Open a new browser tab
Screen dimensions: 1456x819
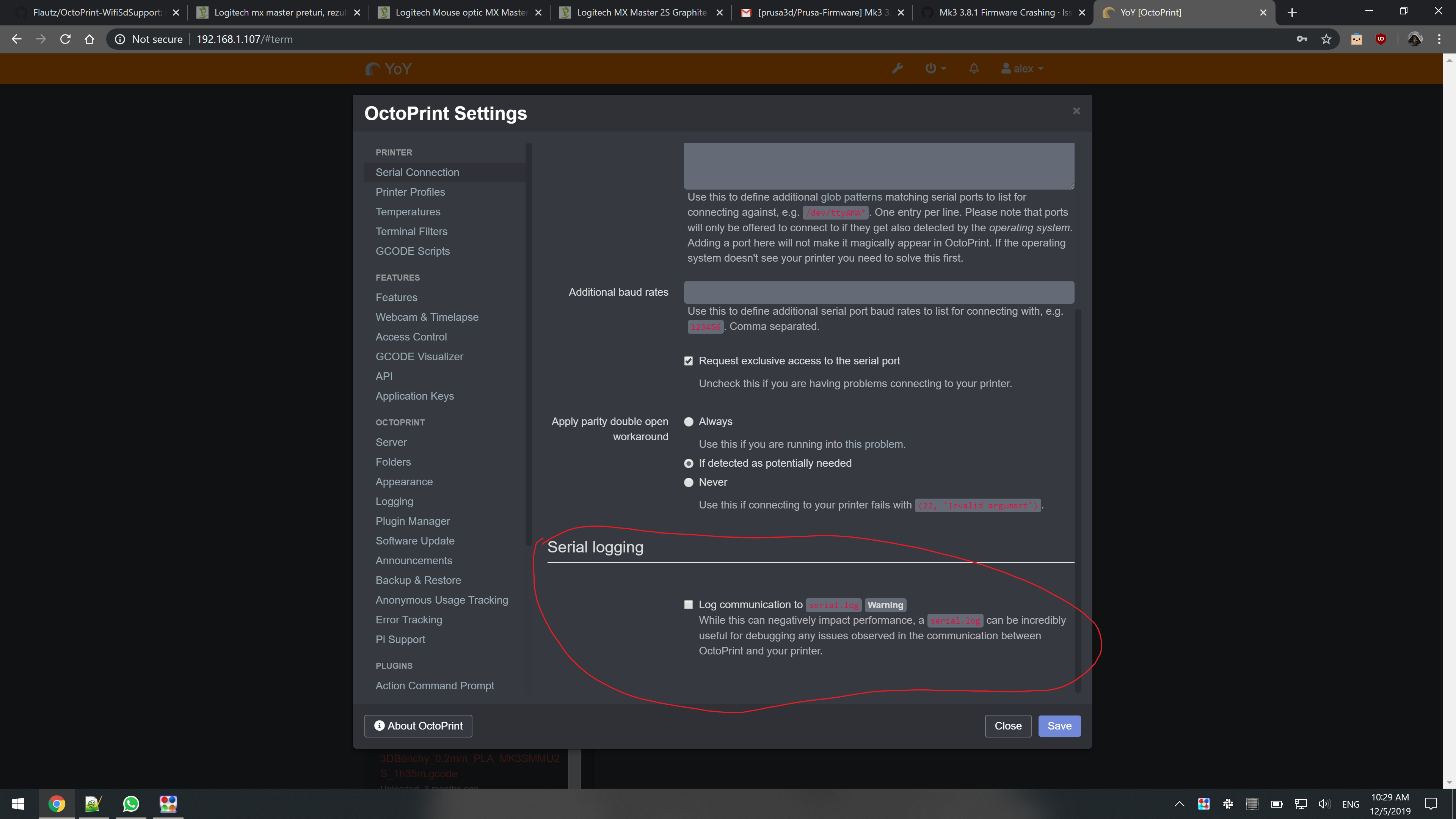(1292, 13)
